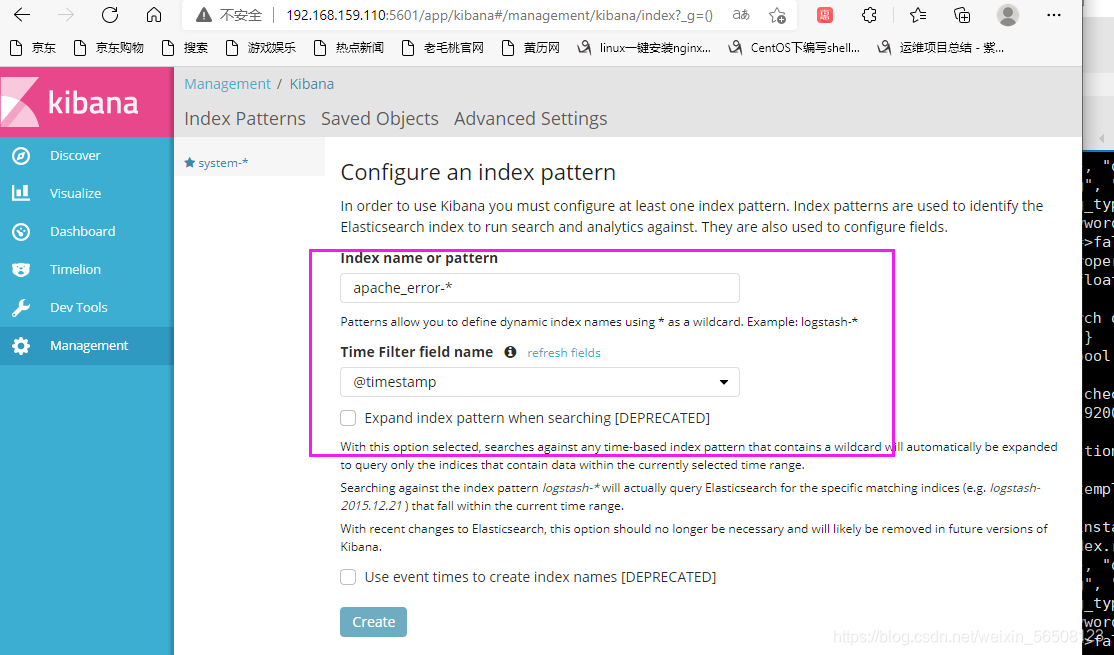Enable Use event times to create index names
Image resolution: width=1114 pixels, height=655 pixels.
pyautogui.click(x=348, y=577)
